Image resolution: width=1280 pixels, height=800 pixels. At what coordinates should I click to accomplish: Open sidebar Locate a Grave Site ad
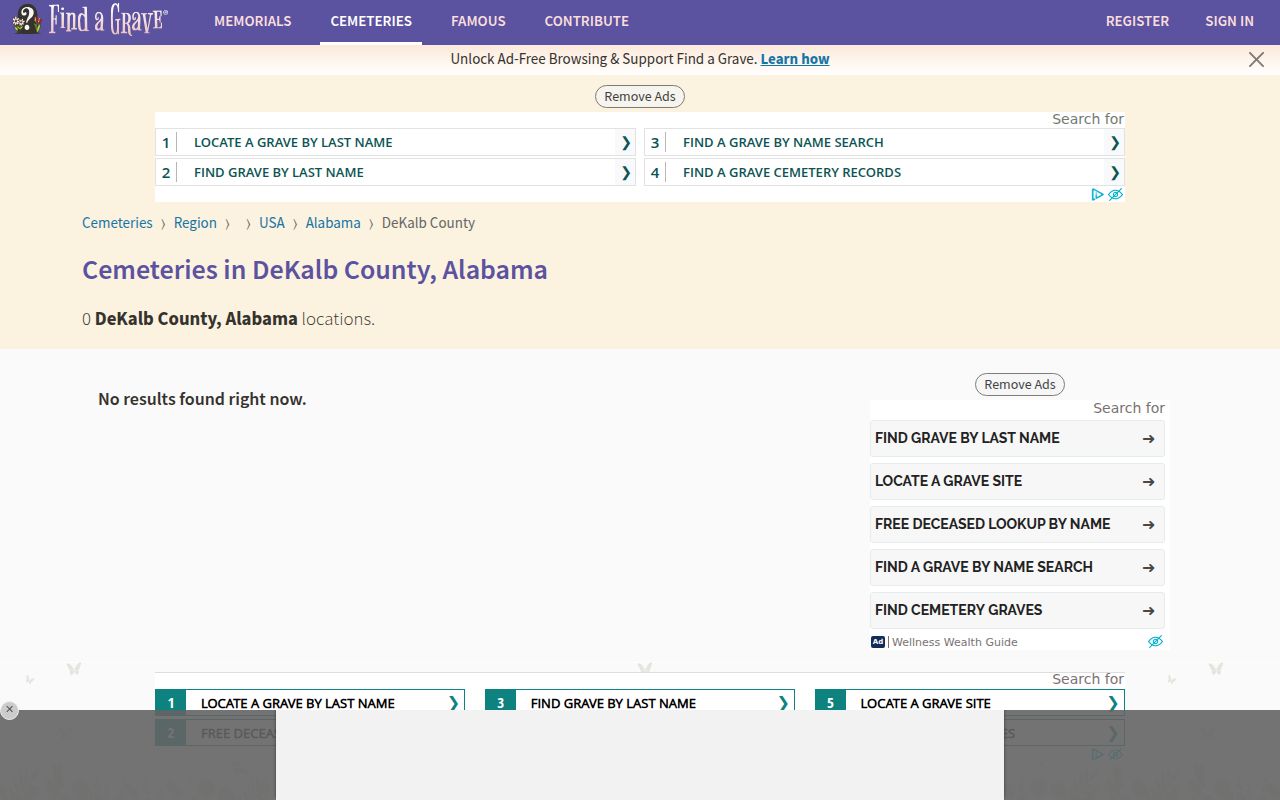pos(1017,481)
